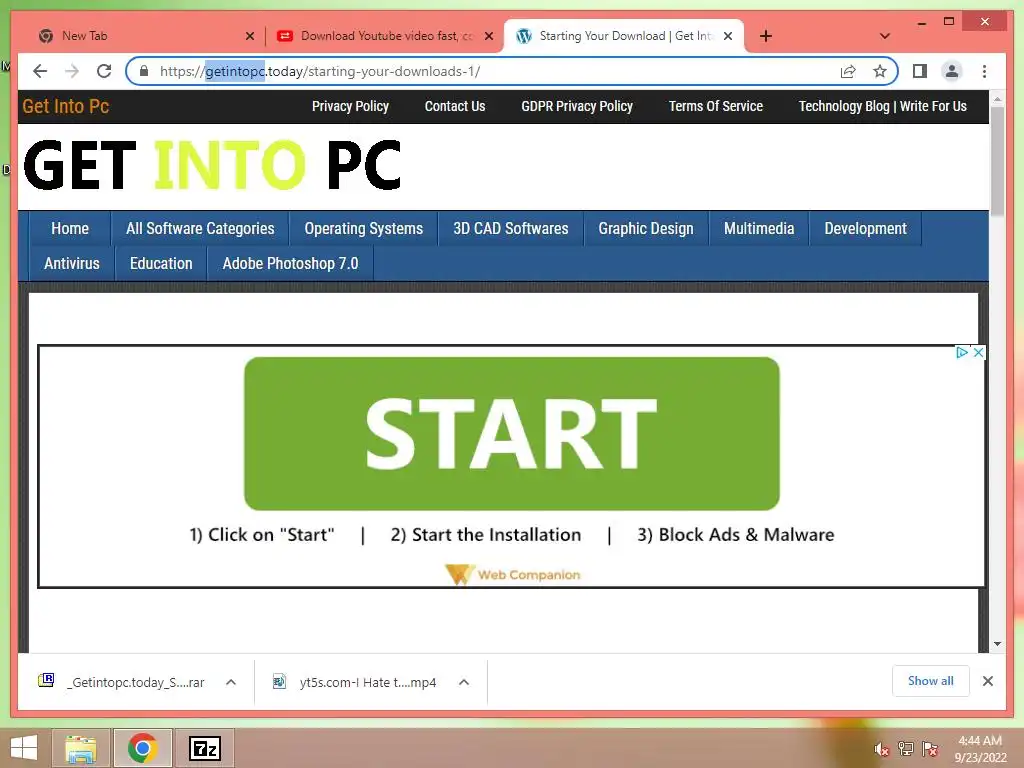Close the downloads bar
Image resolution: width=1024 pixels, height=768 pixels.
point(988,681)
